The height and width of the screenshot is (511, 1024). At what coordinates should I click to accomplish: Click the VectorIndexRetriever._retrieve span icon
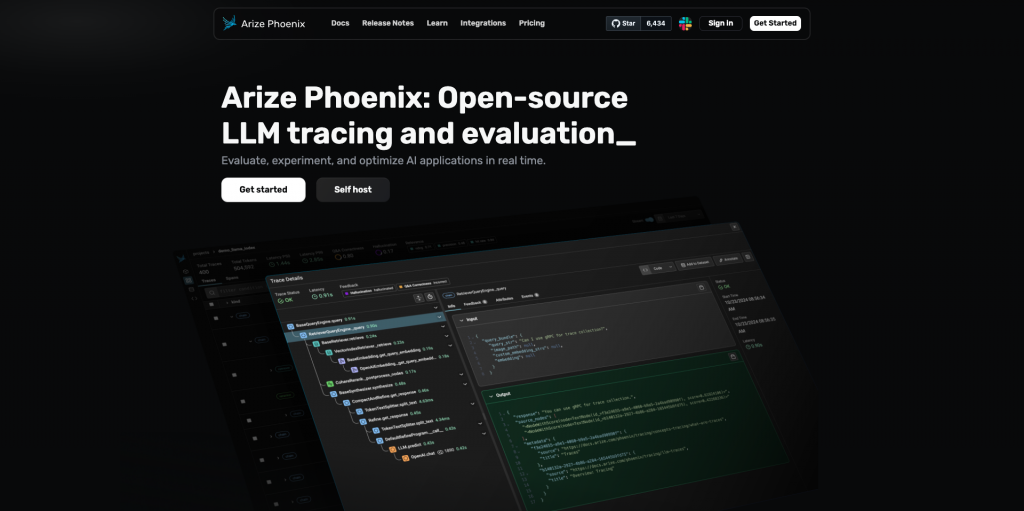(328, 352)
